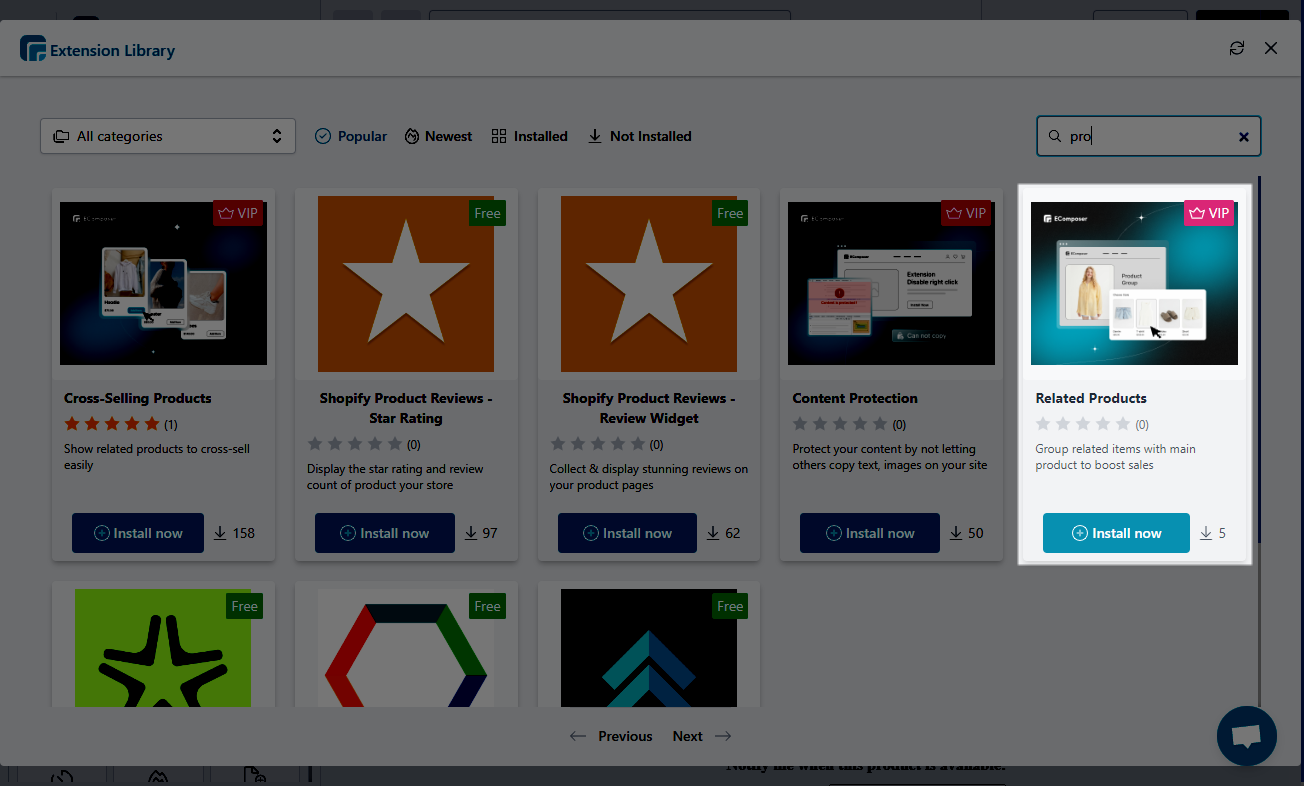Click 'Protect your content' description text
1304x786 pixels.
[890, 457]
